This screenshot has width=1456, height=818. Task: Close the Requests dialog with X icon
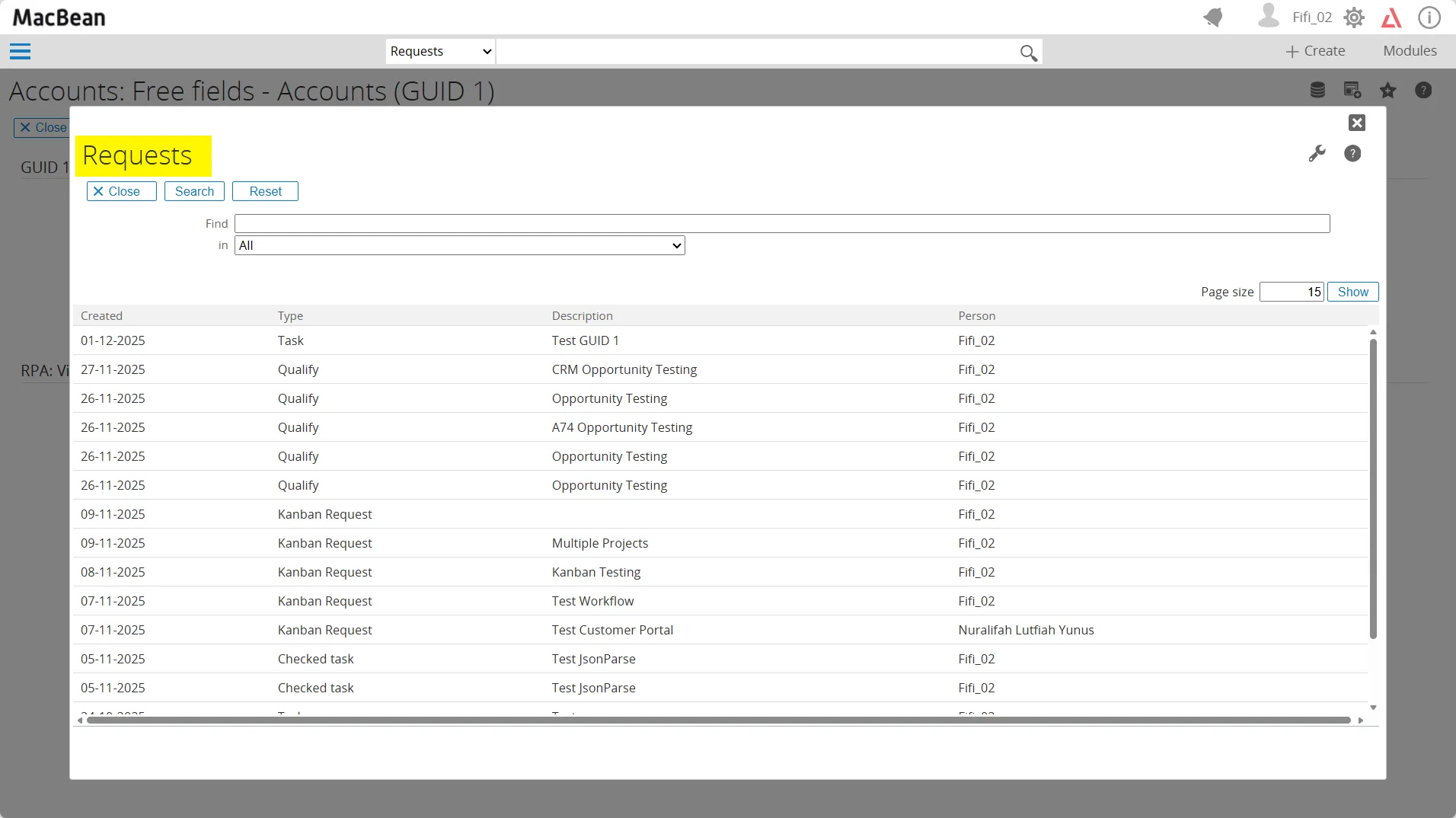click(1357, 123)
